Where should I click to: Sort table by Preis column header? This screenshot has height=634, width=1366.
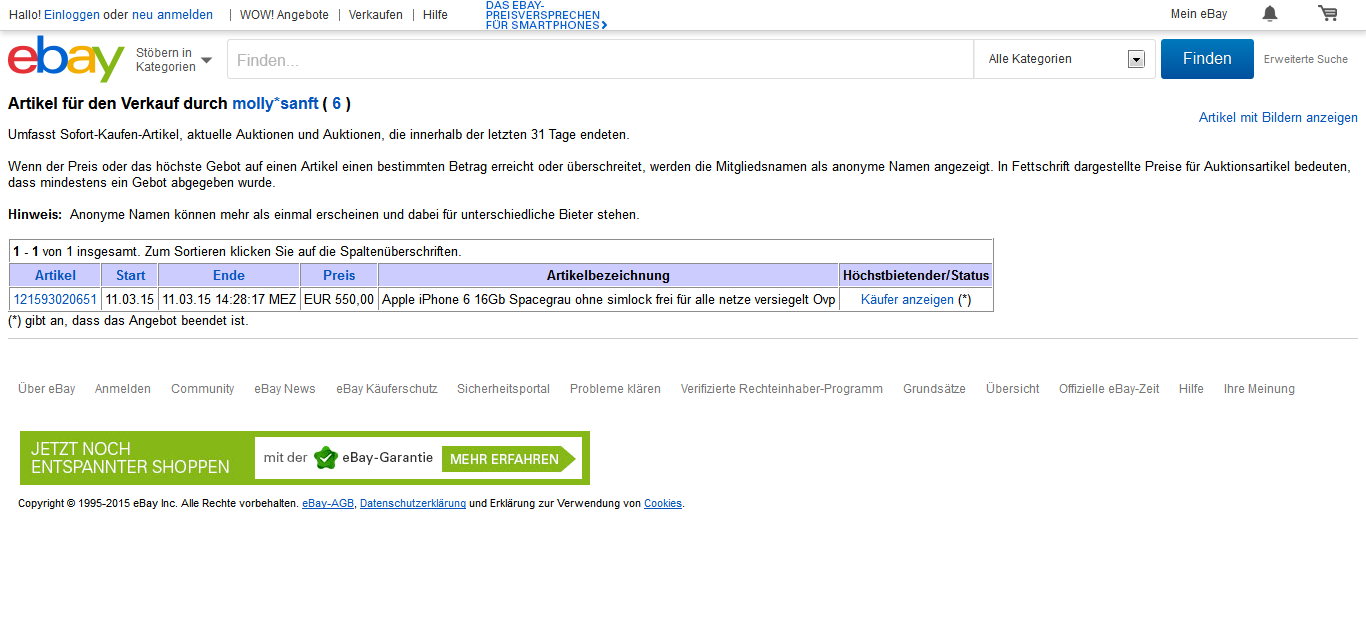339,275
